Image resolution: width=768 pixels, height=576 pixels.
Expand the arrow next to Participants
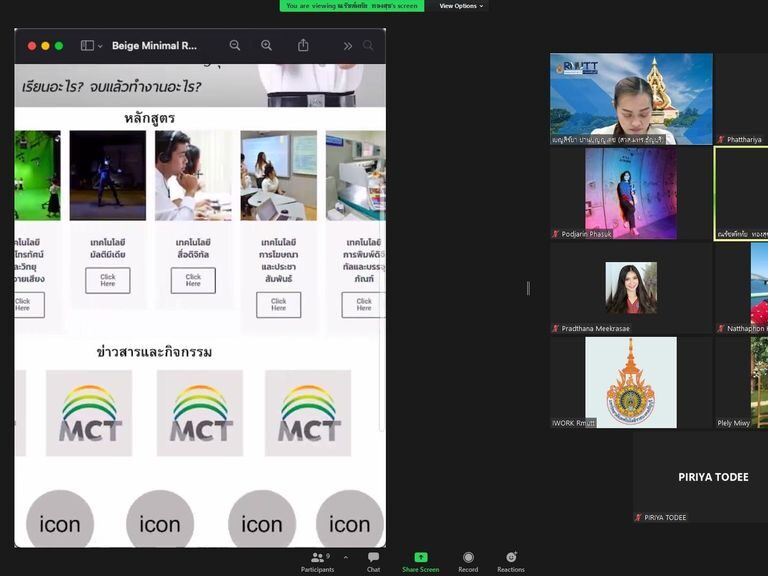click(346, 557)
